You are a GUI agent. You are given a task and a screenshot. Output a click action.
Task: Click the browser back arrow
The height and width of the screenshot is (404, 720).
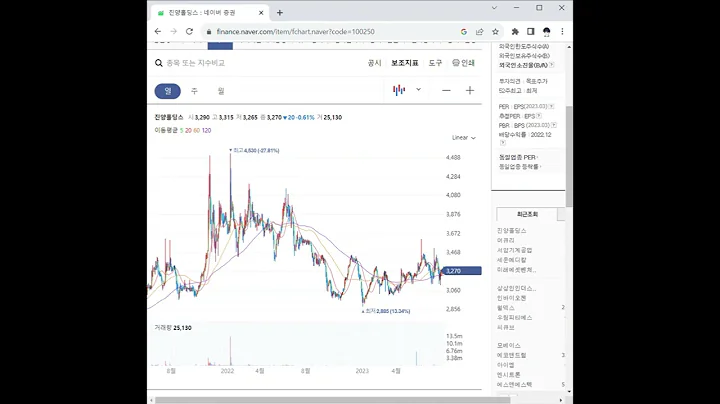[158, 32]
